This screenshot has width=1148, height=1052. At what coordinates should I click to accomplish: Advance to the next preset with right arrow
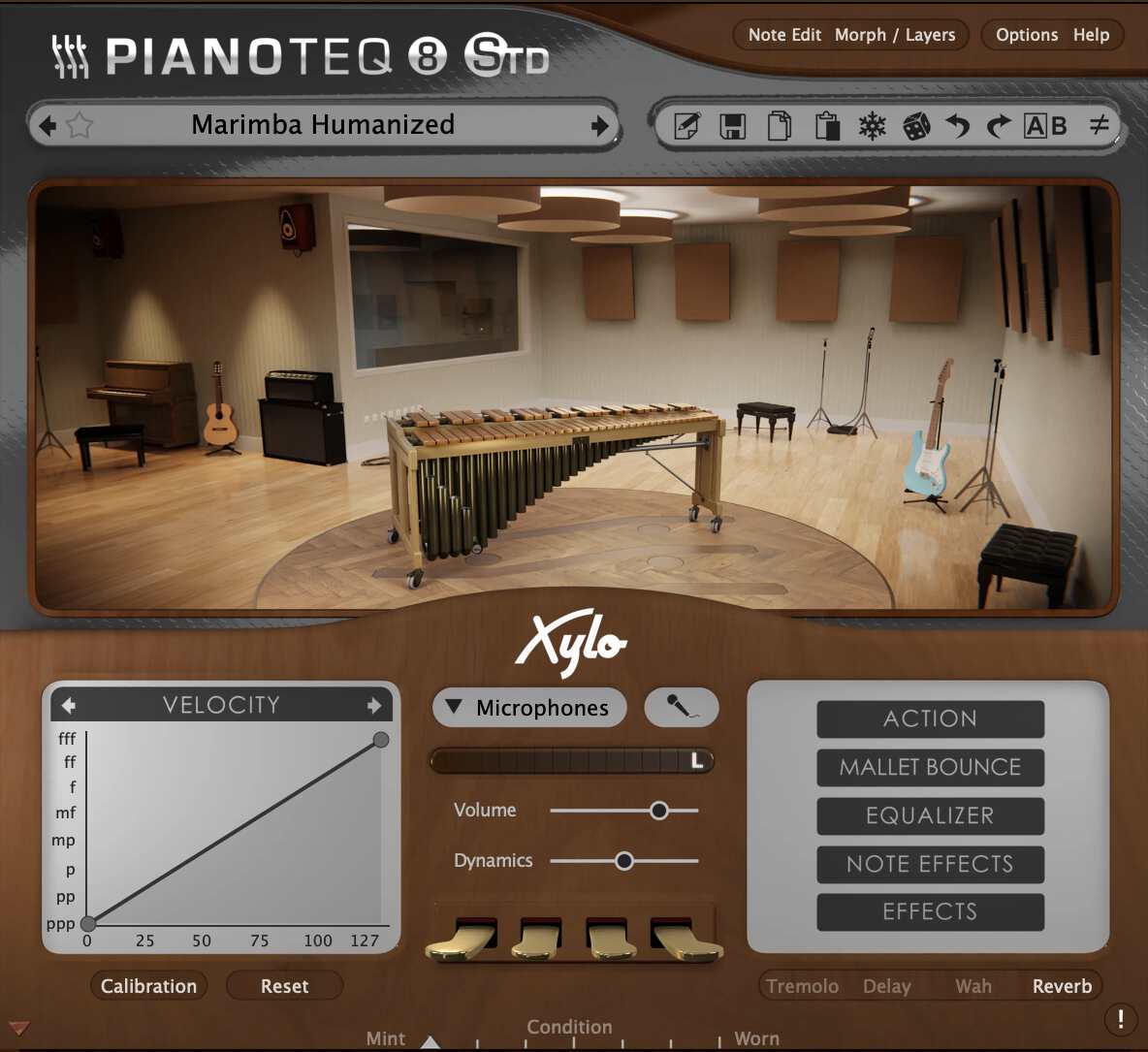point(598,125)
